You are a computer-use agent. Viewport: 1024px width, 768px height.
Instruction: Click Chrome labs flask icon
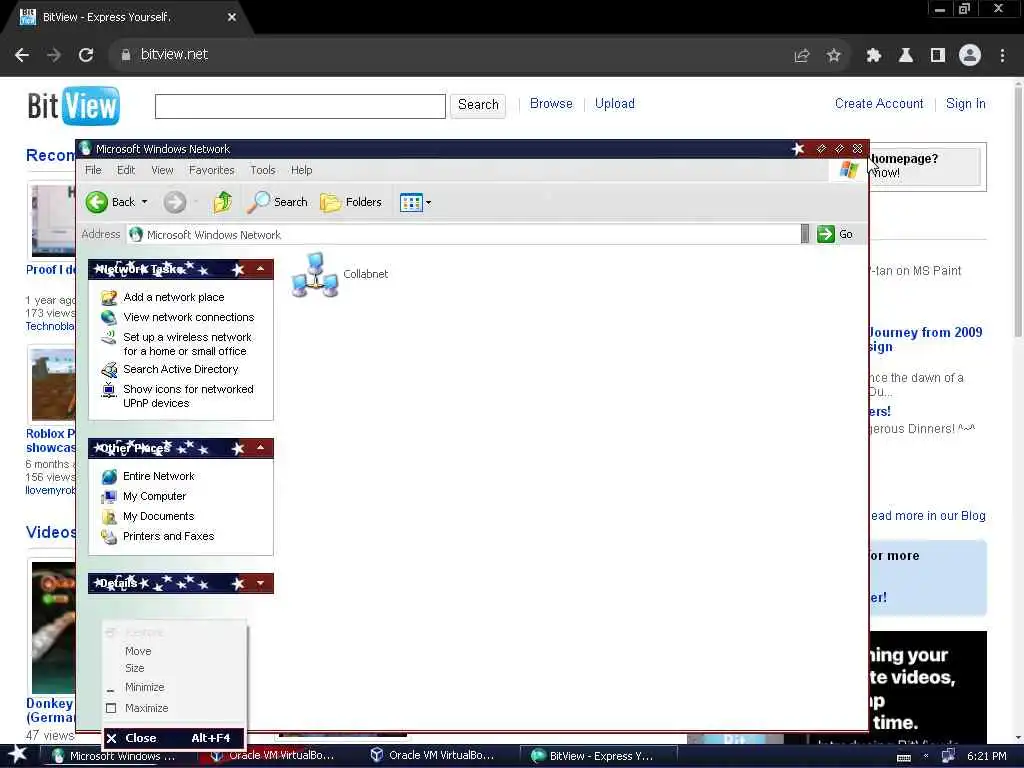click(x=906, y=56)
